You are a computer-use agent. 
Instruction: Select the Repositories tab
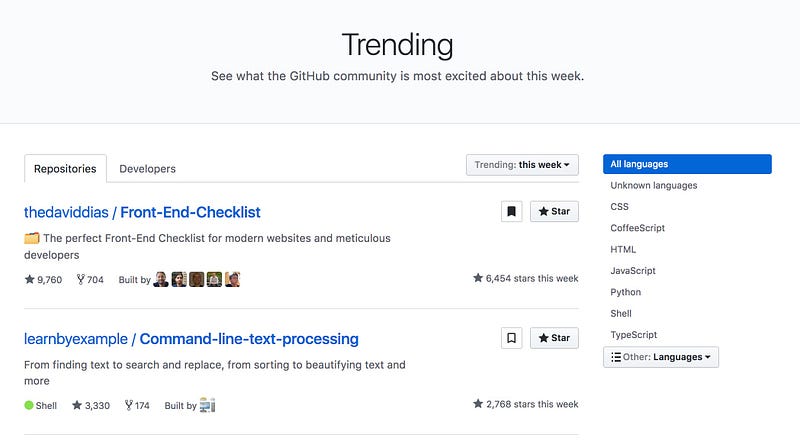pos(65,169)
